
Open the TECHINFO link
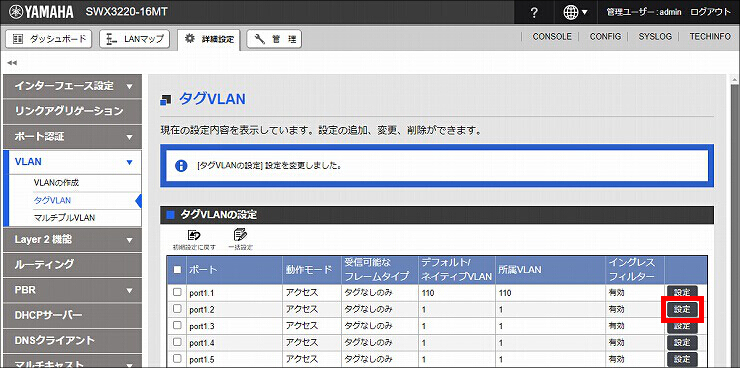point(710,37)
